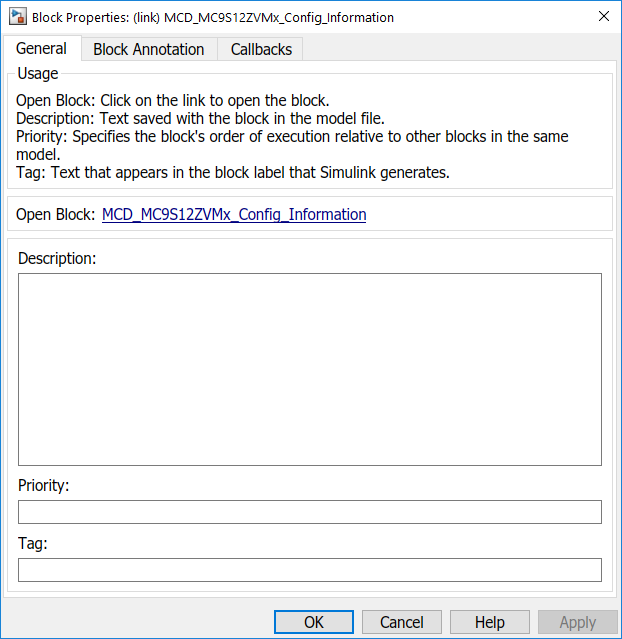
Task: Click the dialog title bar text
Action: tap(213, 17)
